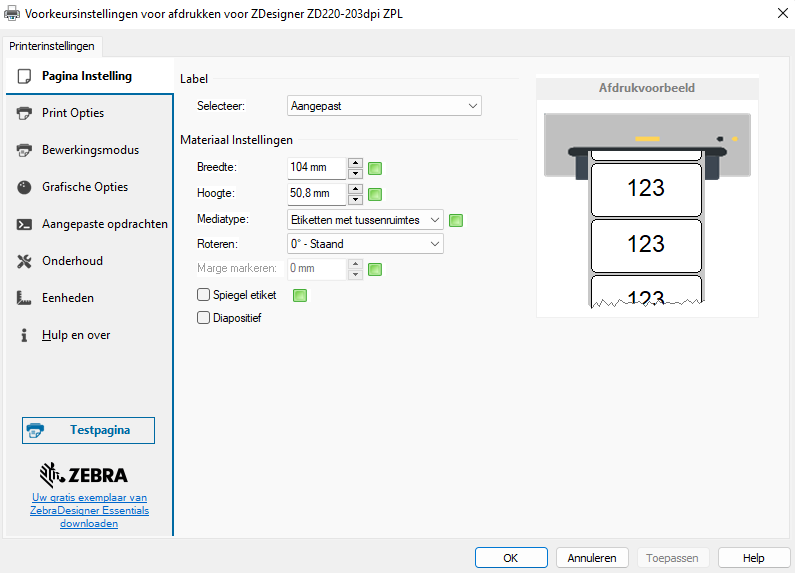Click the Bewerkingsmodus printer icon
This screenshot has height=573, width=795.
pos(24,150)
